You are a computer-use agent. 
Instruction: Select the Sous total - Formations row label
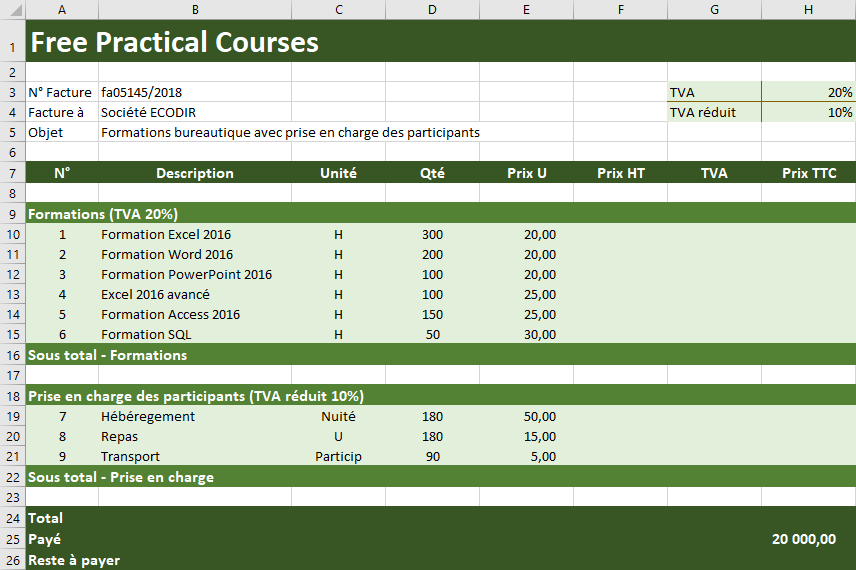click(x=108, y=355)
